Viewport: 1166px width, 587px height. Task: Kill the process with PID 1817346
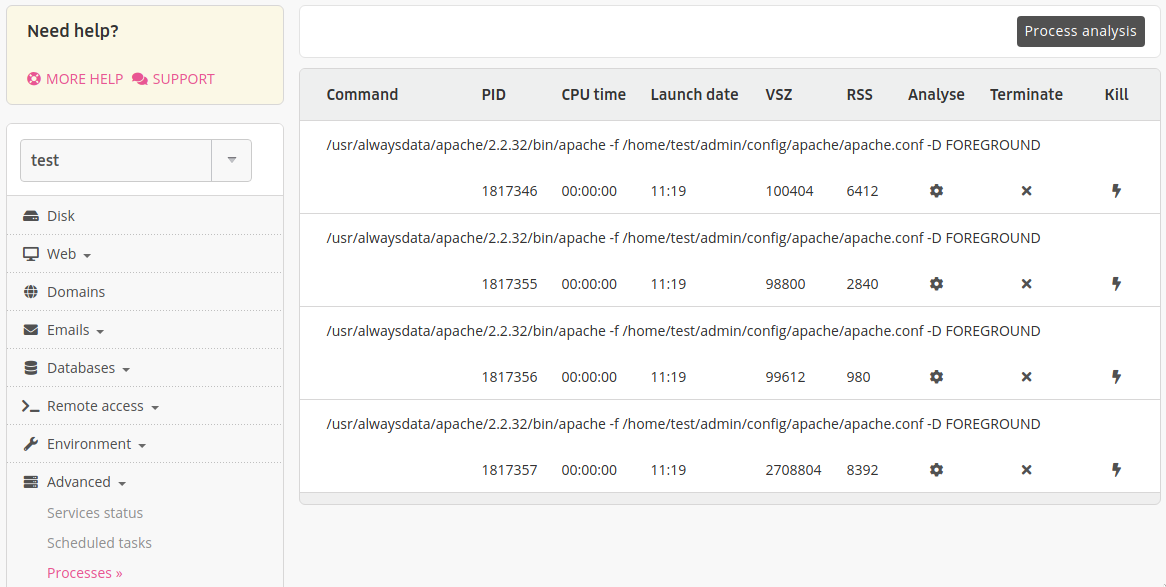1116,190
